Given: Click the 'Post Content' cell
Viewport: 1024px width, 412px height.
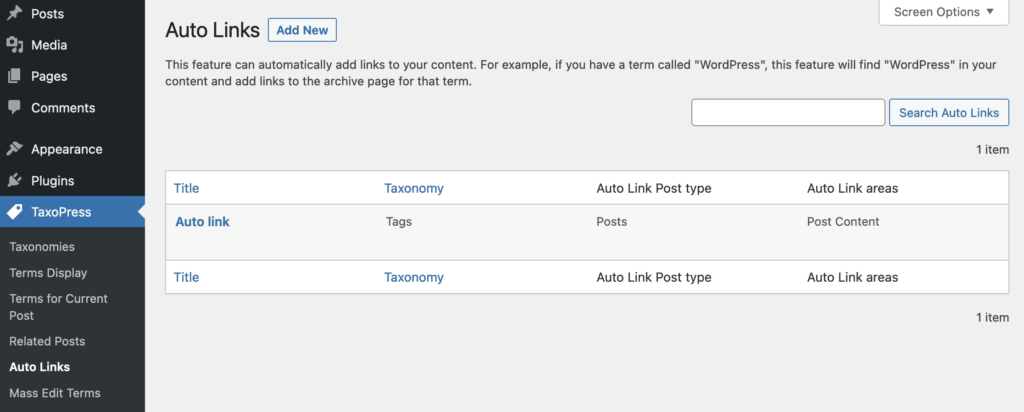Looking at the screenshot, I should click(843, 222).
